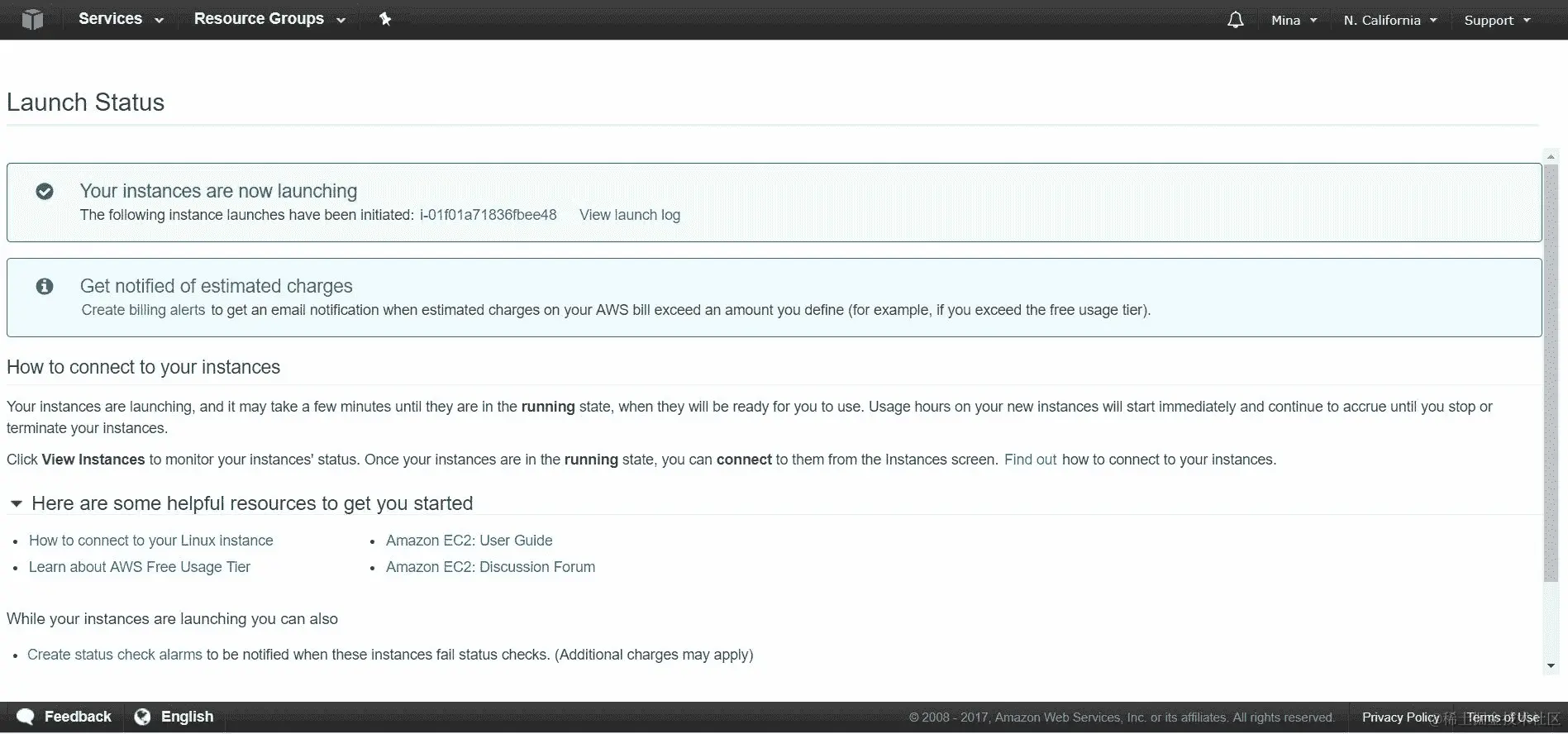This screenshot has height=734, width=1568.
Task: Click the Feedback button label
Action: tap(78, 717)
